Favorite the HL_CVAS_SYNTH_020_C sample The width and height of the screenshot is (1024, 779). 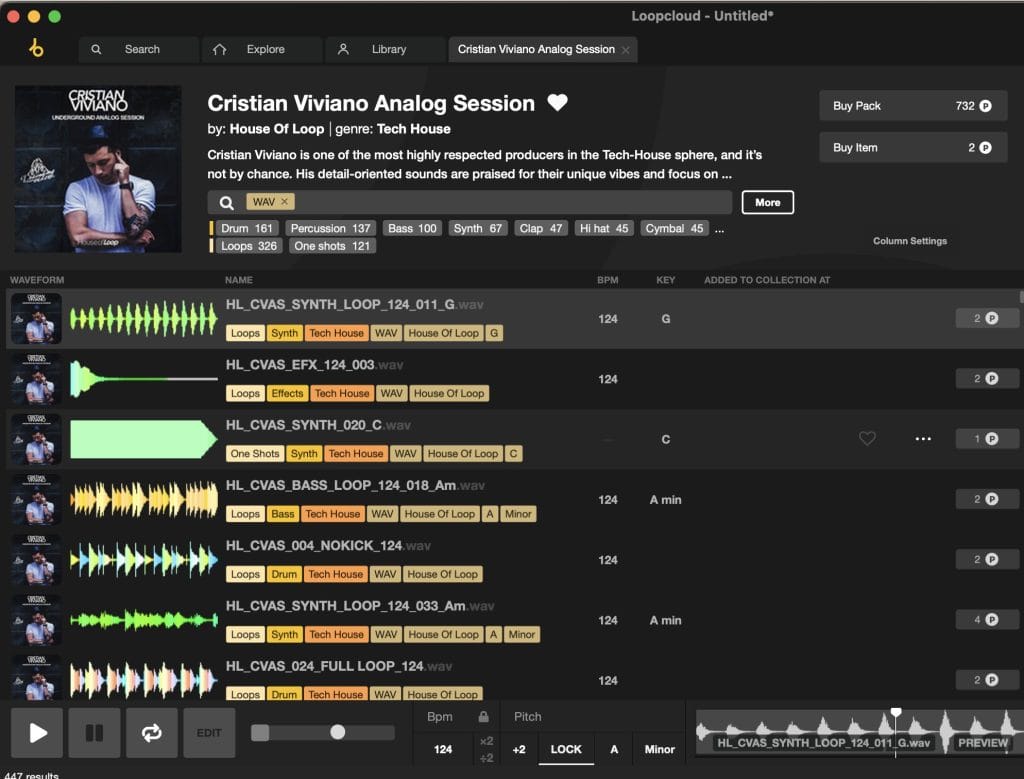coord(867,439)
